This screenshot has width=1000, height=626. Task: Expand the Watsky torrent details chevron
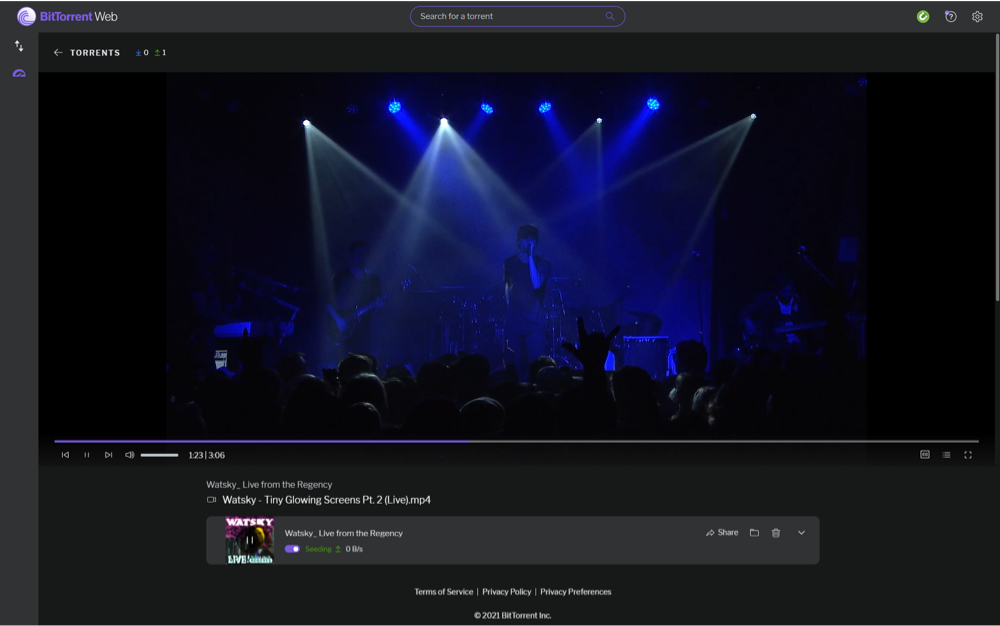coord(800,532)
